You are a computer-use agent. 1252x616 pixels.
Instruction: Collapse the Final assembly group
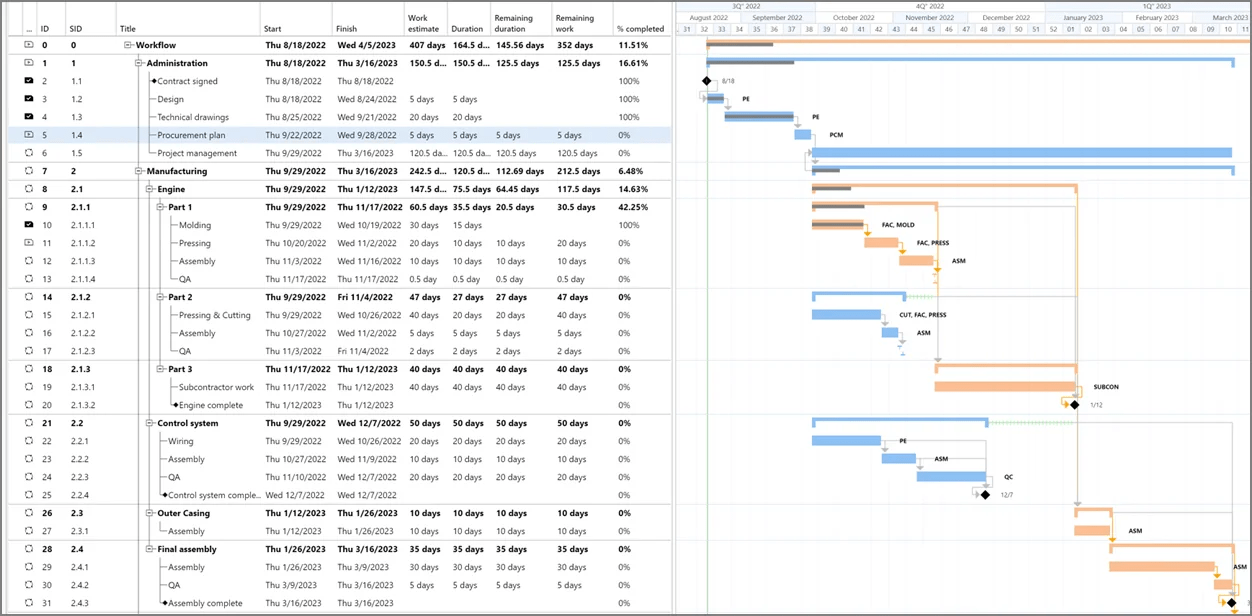[150, 549]
